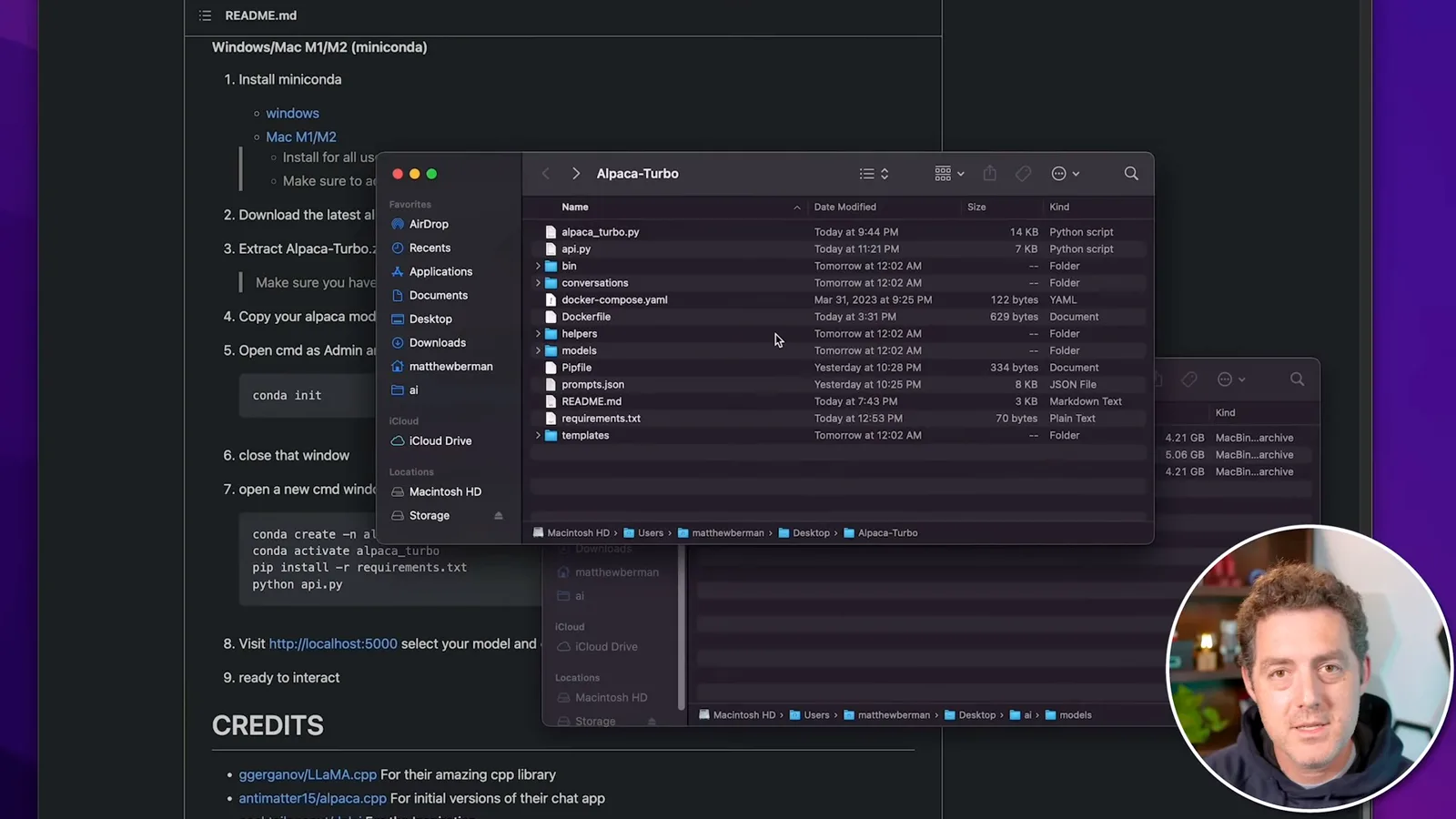Click the README outline list icon
The height and width of the screenshot is (819, 1456).
[x=205, y=15]
